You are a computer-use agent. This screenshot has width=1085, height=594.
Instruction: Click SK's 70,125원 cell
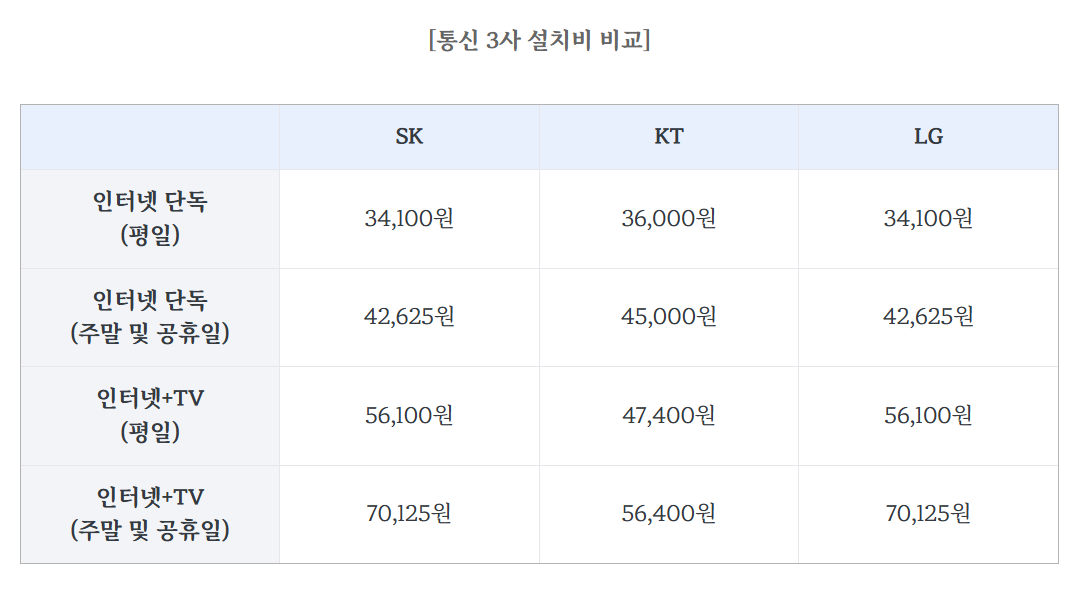click(x=409, y=513)
